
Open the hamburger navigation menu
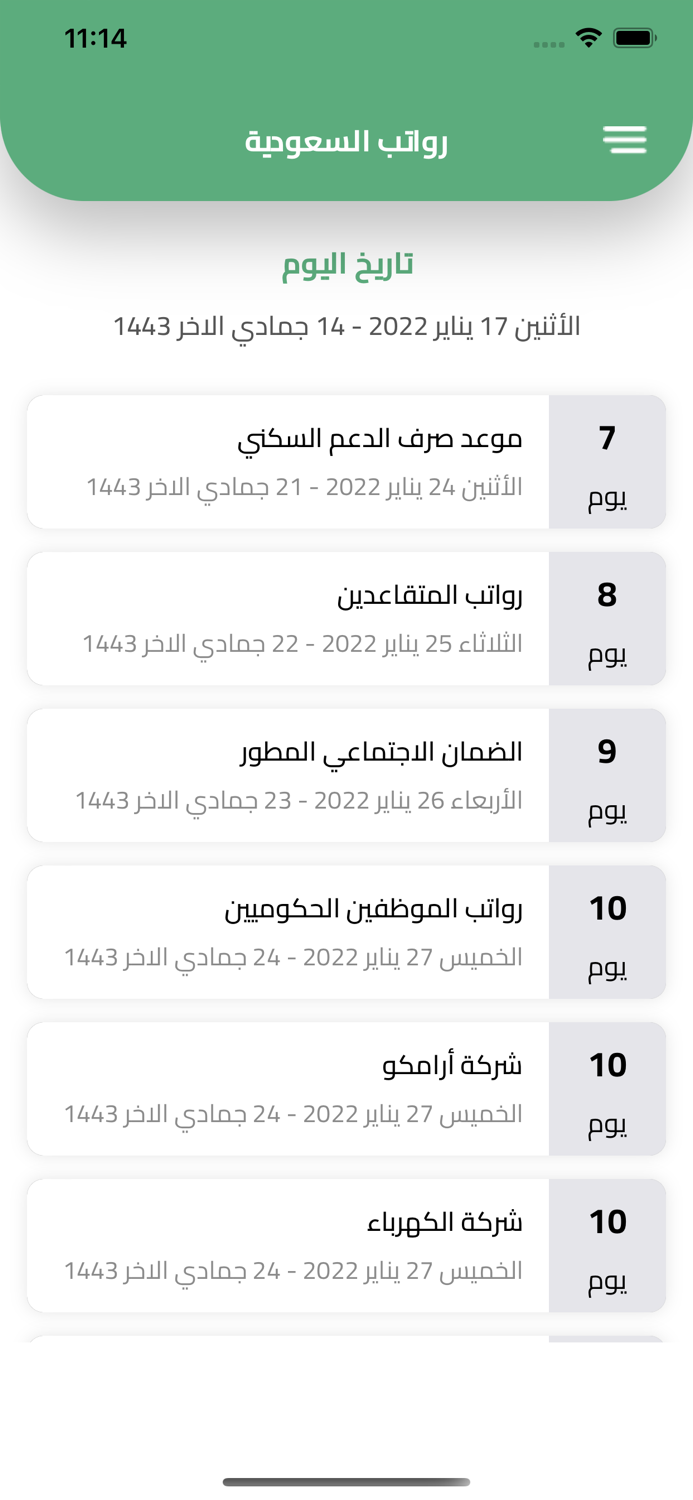(625, 139)
